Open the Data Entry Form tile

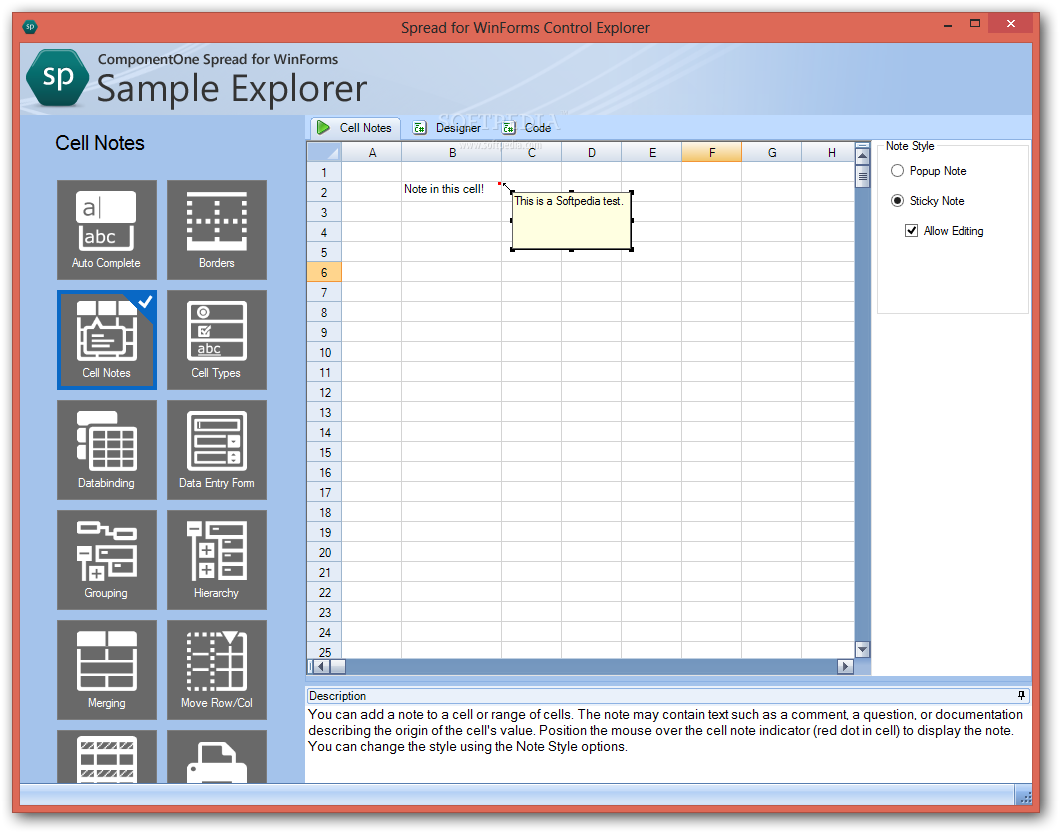217,450
